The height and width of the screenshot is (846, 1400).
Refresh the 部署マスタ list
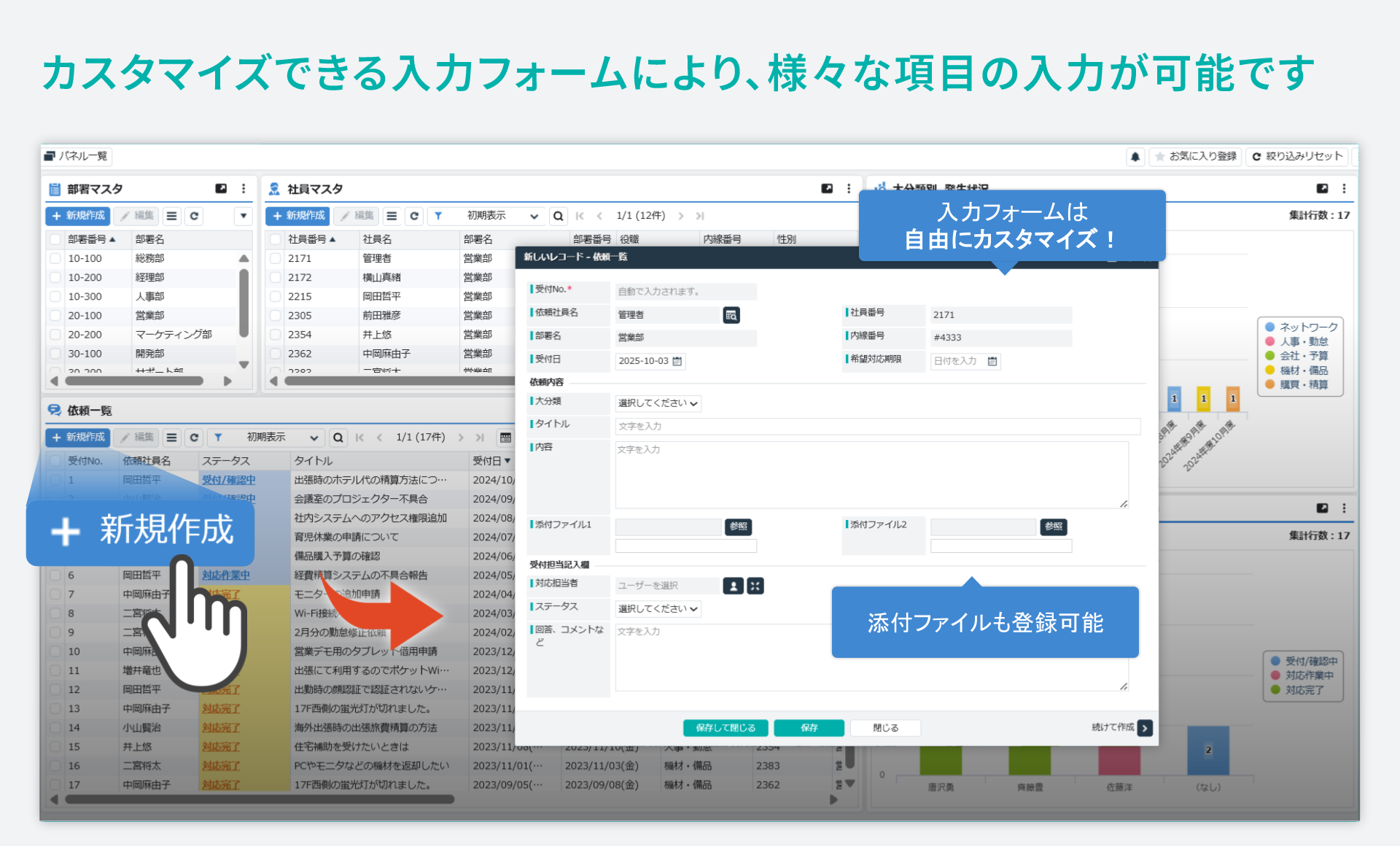pos(193,216)
